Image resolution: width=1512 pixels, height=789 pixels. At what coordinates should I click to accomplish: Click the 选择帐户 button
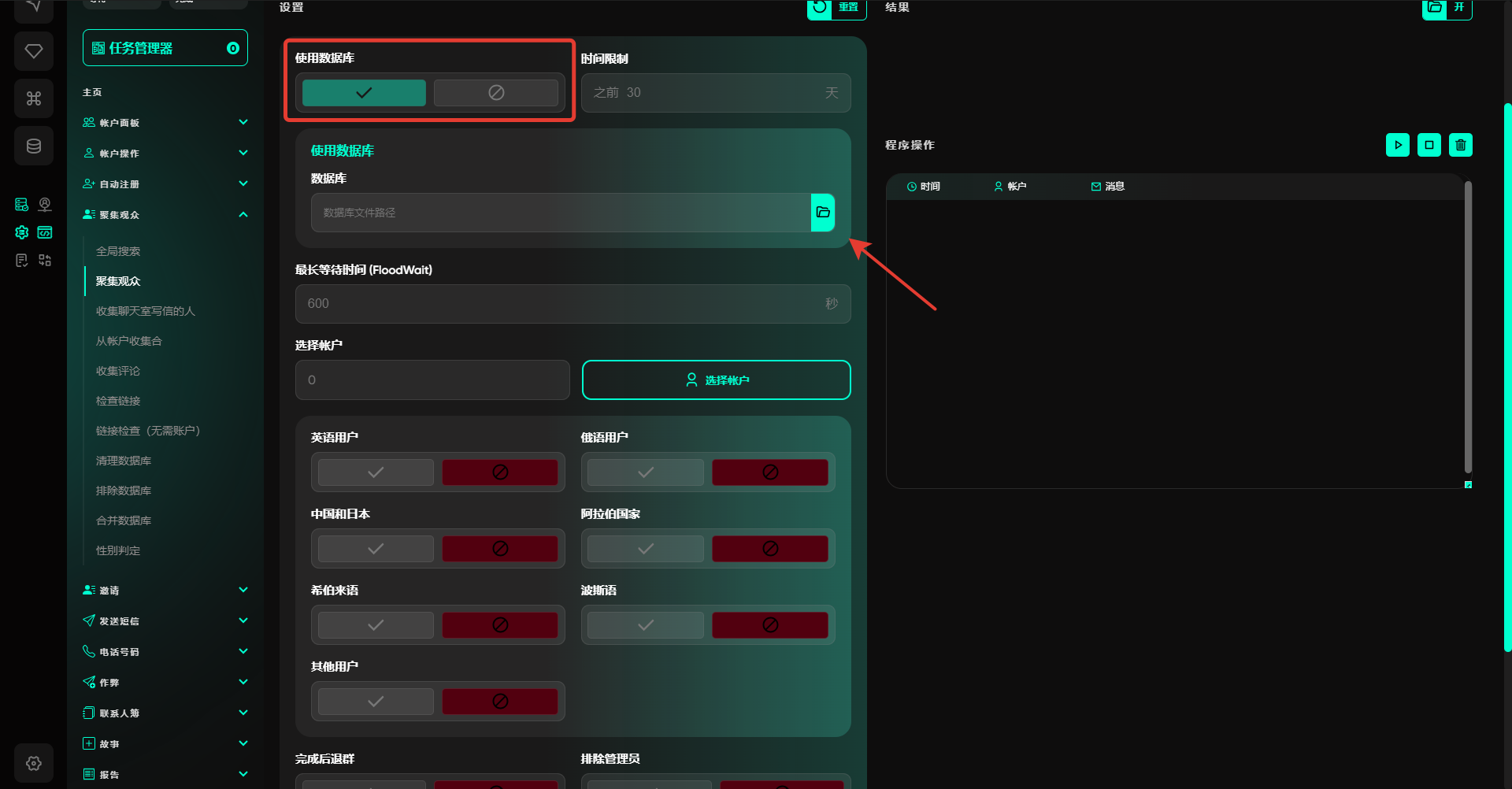pos(716,380)
